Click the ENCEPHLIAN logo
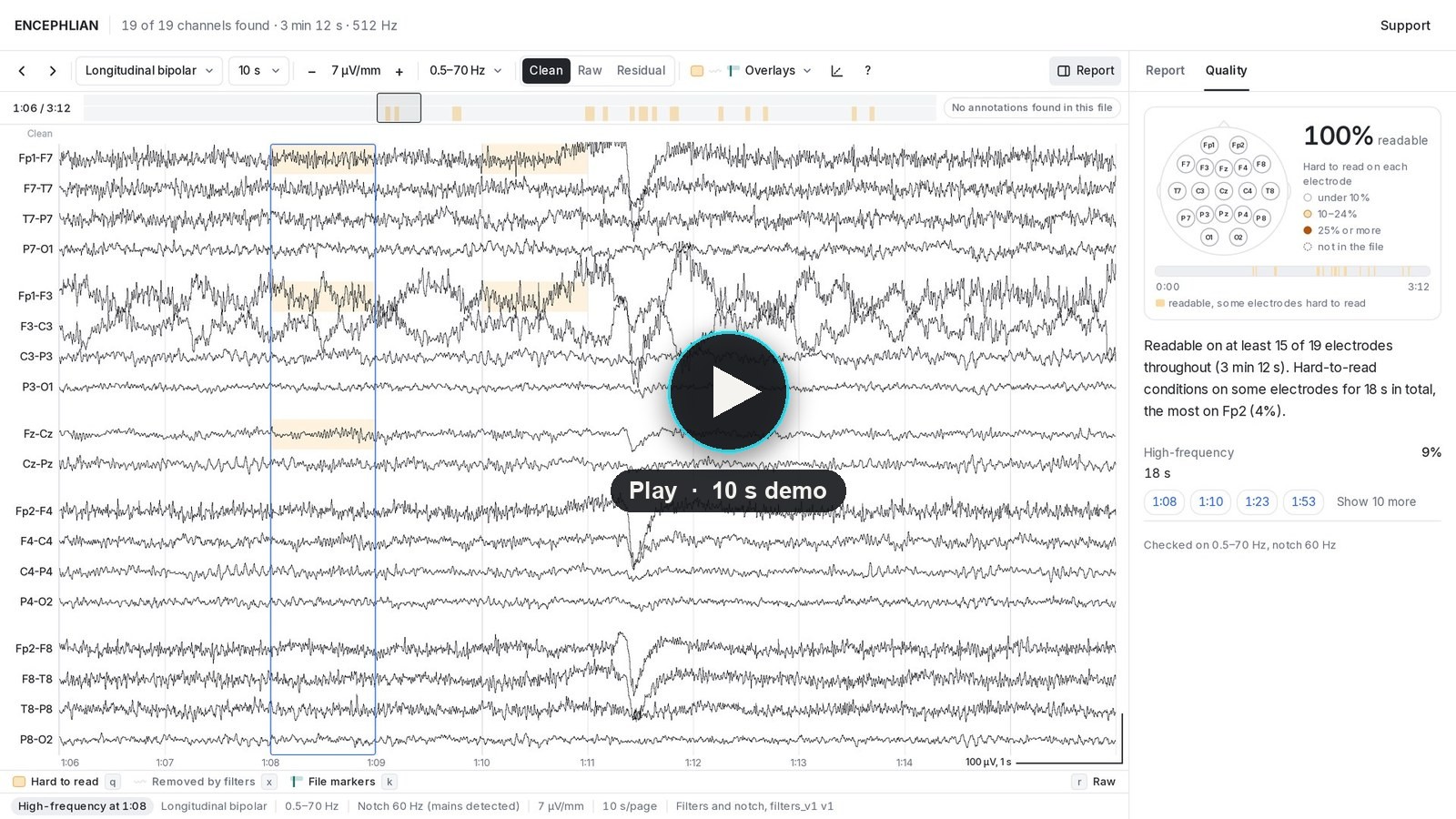Viewport: 1456px width, 819px height. pyautogui.click(x=56, y=25)
